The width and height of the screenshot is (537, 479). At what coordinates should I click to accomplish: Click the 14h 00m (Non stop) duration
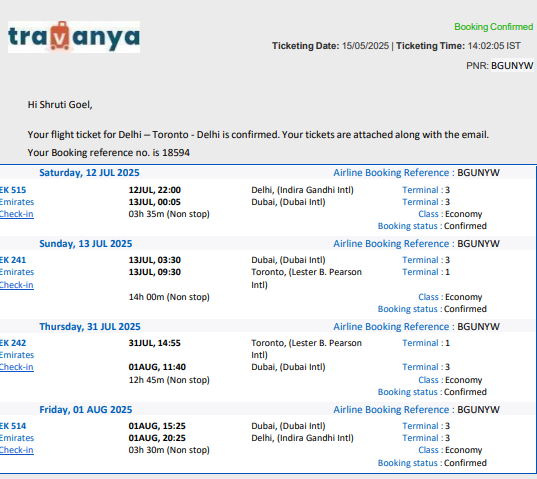(x=169, y=297)
